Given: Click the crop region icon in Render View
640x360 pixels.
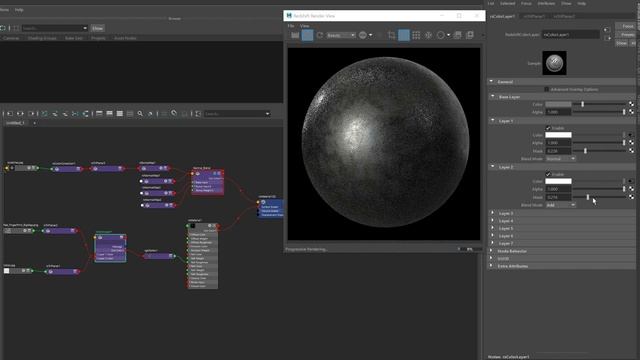Looking at the screenshot, I should coord(391,36).
